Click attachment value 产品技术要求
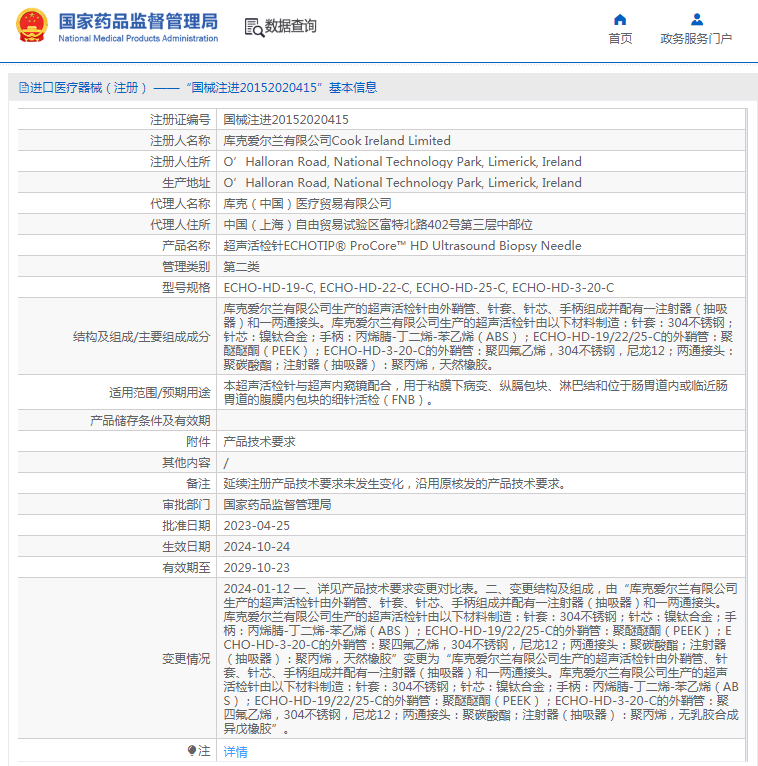The image size is (758, 766). point(260,442)
